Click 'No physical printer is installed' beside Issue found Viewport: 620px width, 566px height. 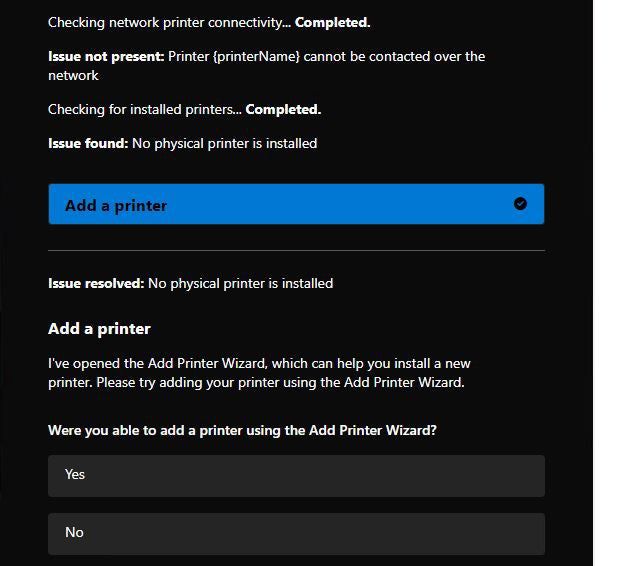pos(225,144)
